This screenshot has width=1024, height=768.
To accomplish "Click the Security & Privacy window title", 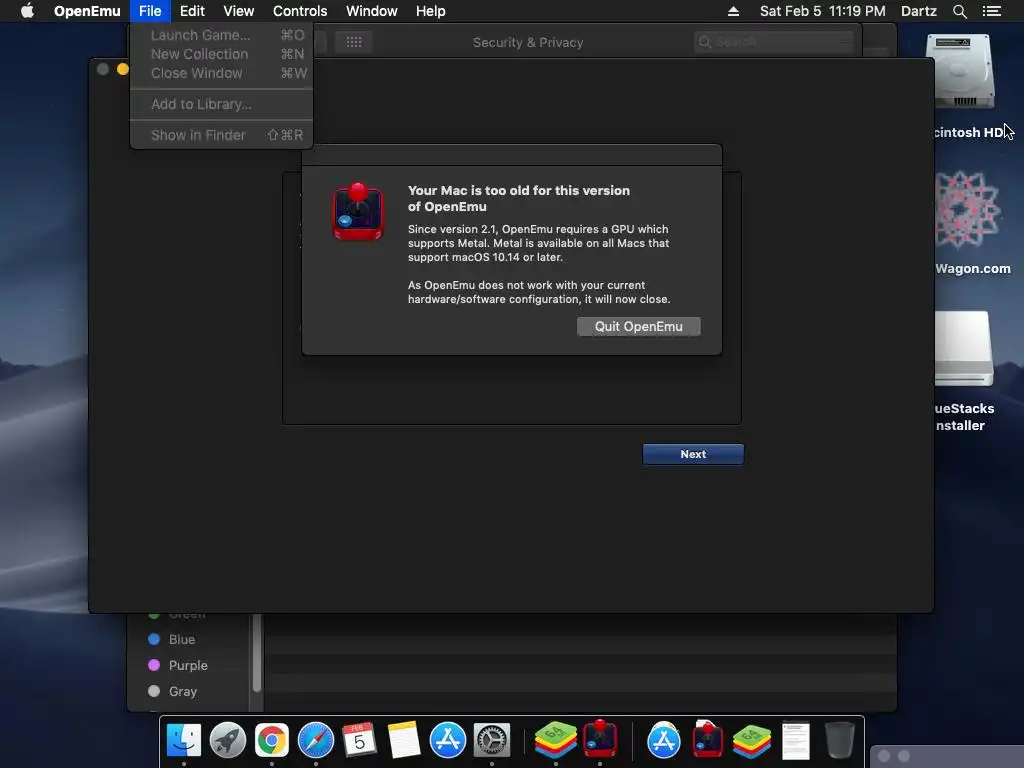I will [528, 42].
